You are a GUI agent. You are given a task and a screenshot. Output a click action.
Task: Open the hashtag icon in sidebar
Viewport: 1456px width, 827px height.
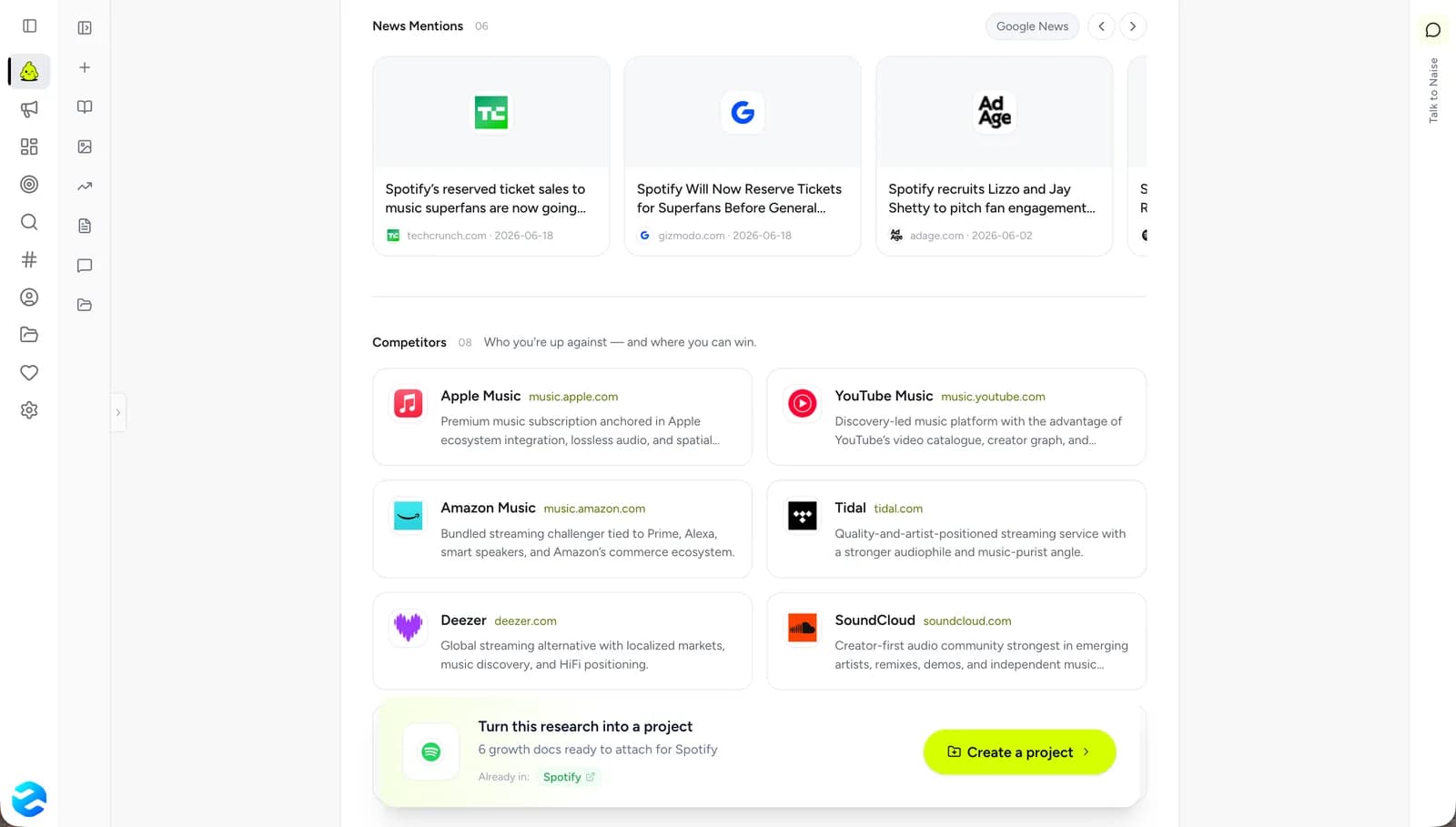pos(29,260)
